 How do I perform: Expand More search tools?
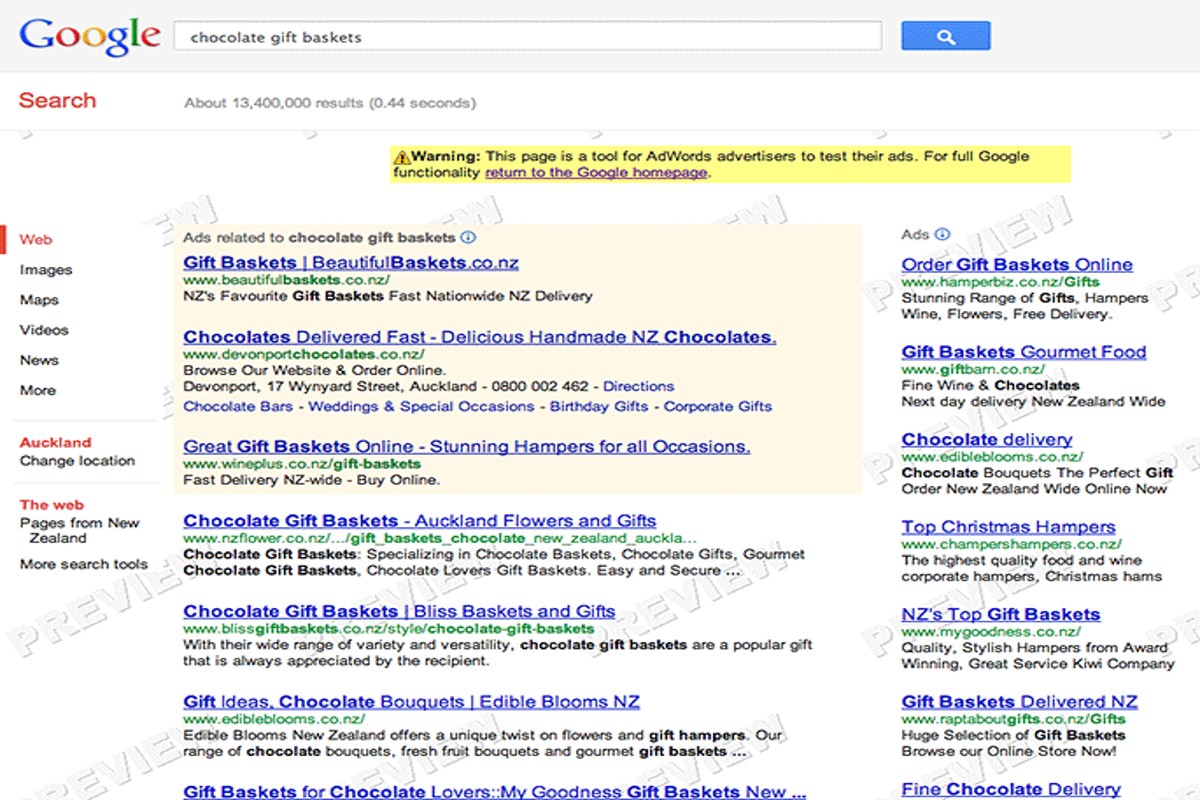83,564
